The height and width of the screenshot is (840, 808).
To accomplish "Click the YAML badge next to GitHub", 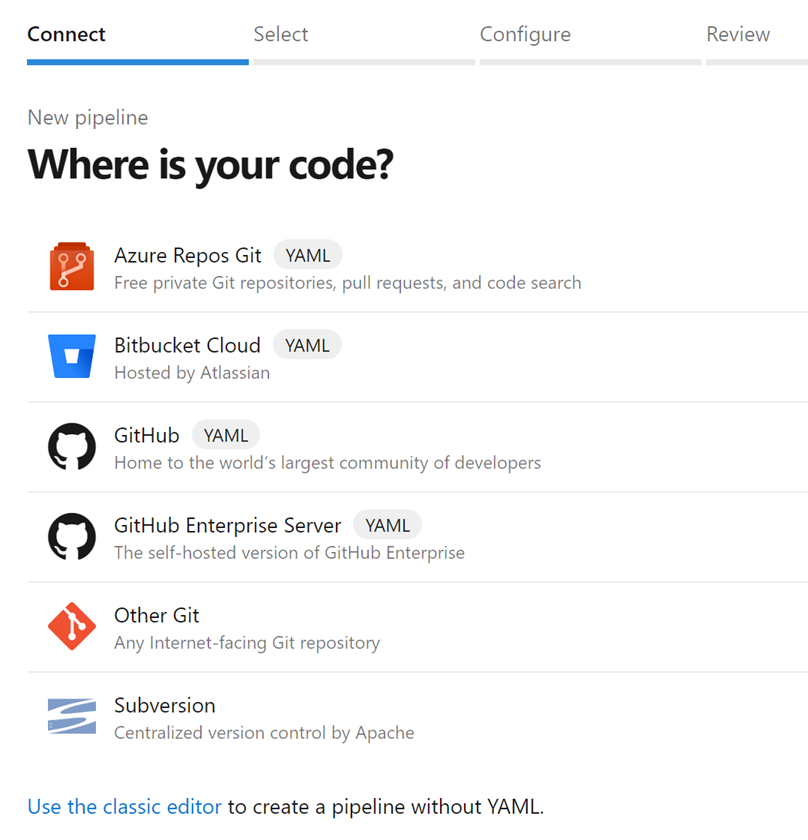I will coord(225,434).
